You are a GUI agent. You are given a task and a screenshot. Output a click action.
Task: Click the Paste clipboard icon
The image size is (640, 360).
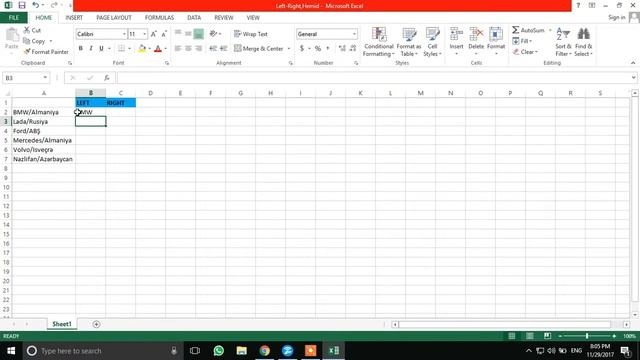12,35
